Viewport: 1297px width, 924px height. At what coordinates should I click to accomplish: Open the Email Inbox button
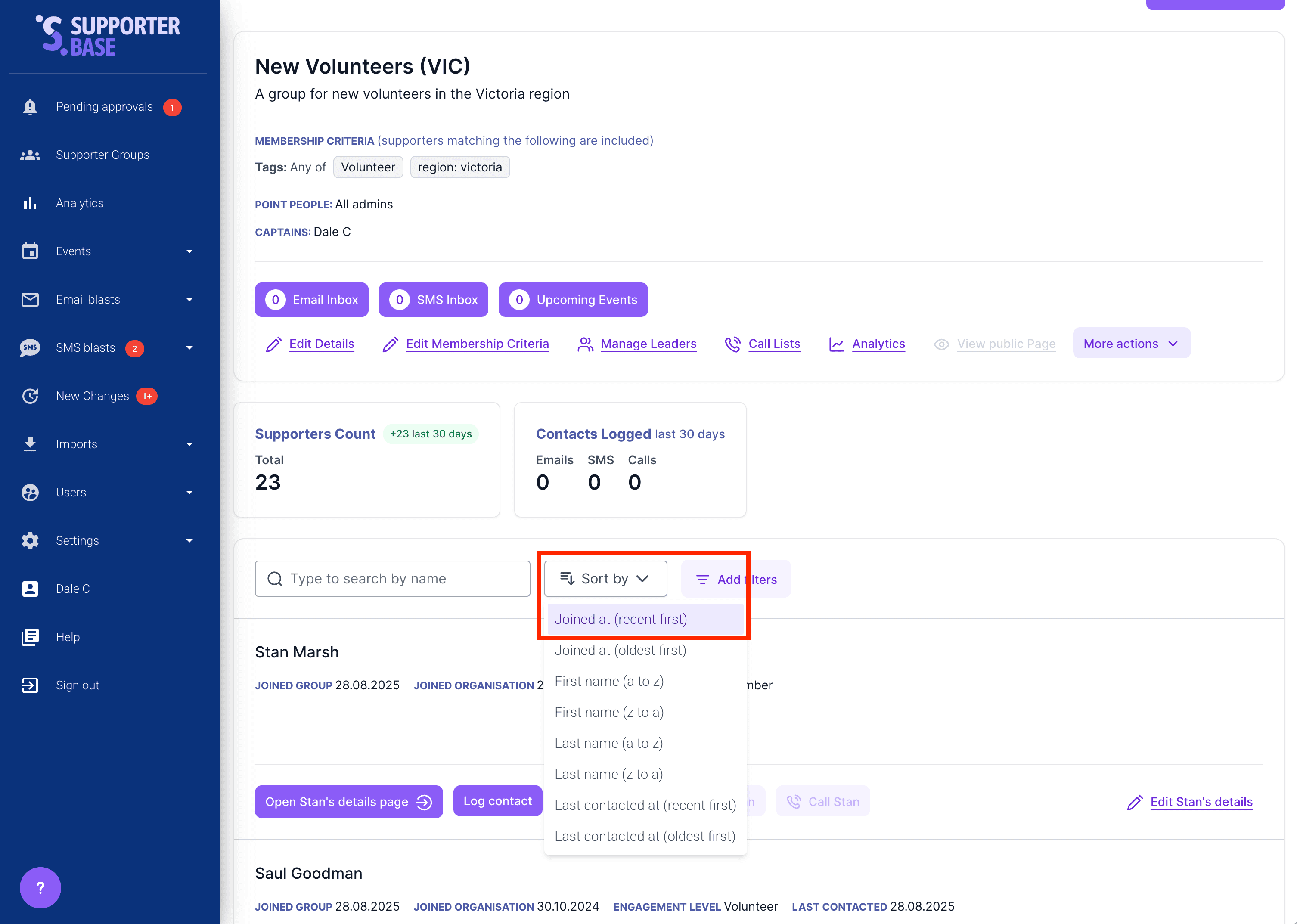(x=312, y=300)
